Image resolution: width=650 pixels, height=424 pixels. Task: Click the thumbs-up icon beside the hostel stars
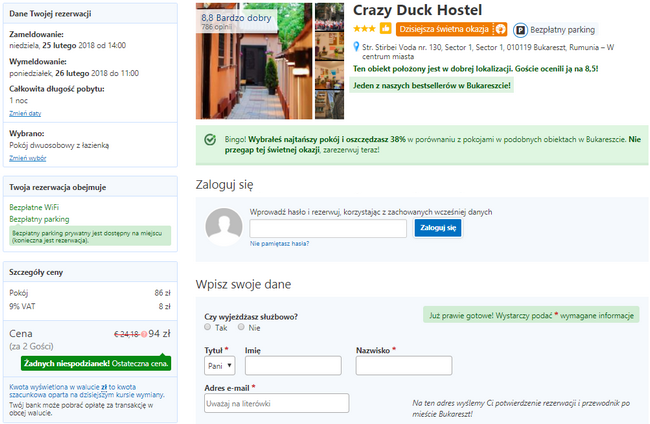386,29
